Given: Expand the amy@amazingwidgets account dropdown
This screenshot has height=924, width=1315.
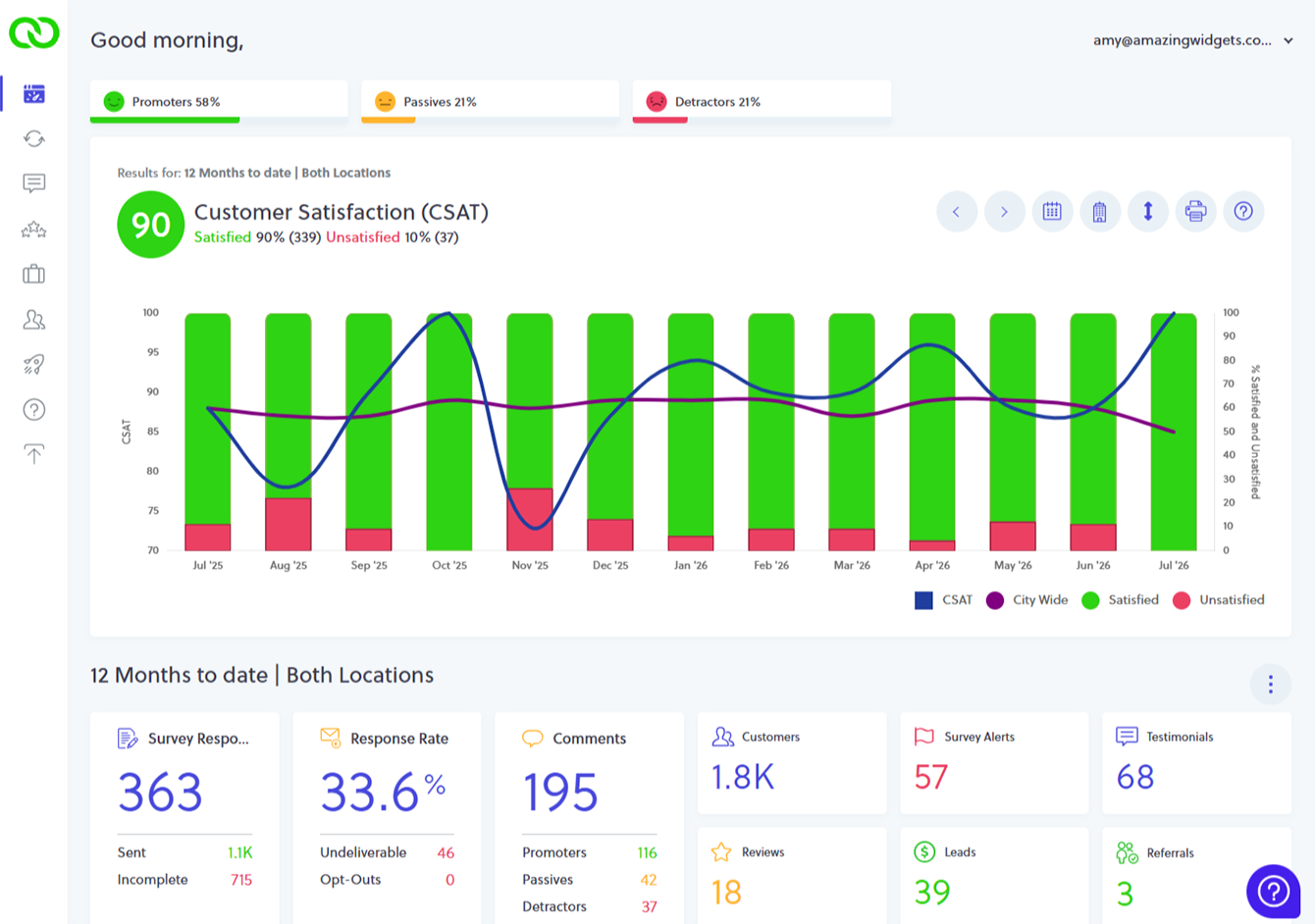Looking at the screenshot, I should (1192, 40).
